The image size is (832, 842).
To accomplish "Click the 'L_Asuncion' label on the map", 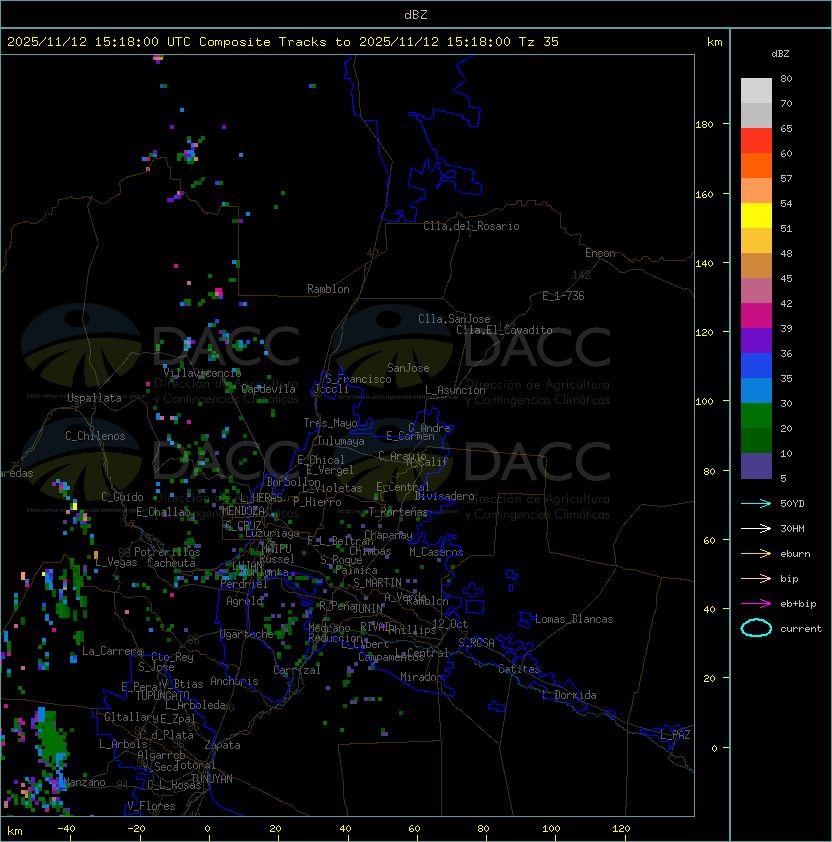I will point(455,390).
